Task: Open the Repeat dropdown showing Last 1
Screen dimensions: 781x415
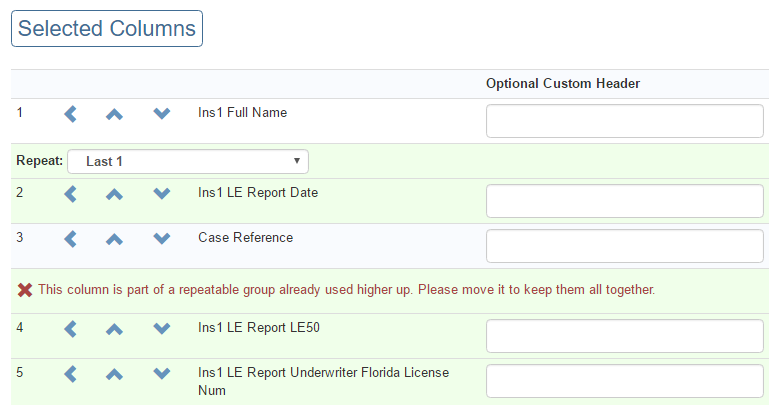Action: coord(187,161)
